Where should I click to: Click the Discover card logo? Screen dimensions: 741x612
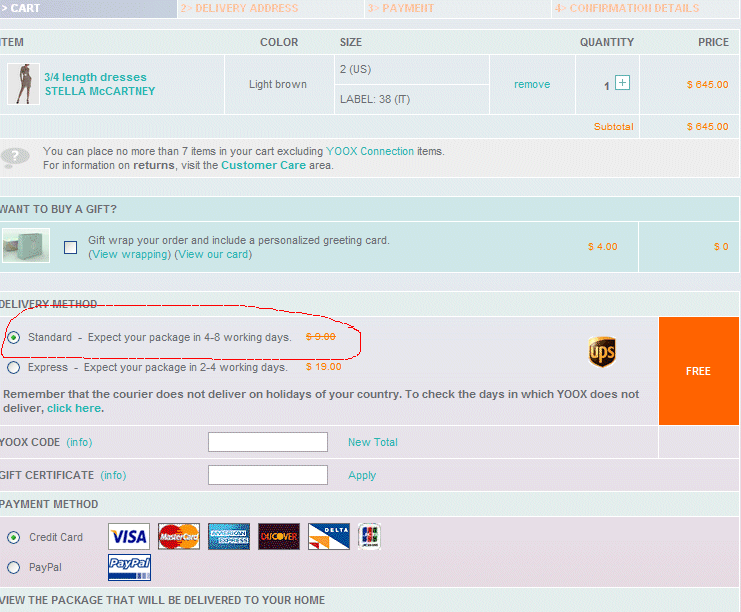279,536
